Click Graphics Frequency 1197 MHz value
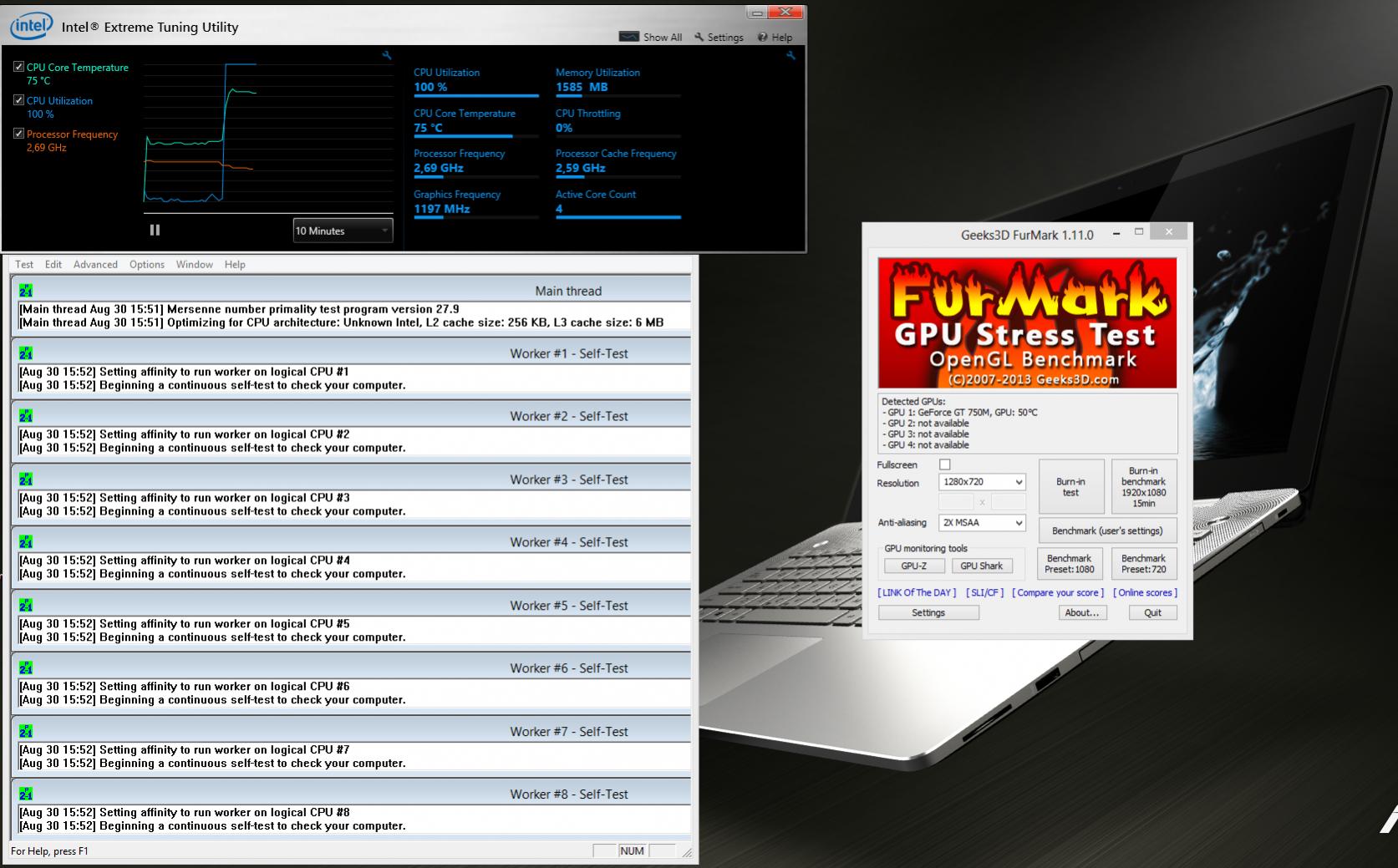The height and width of the screenshot is (868, 1398). (442, 209)
